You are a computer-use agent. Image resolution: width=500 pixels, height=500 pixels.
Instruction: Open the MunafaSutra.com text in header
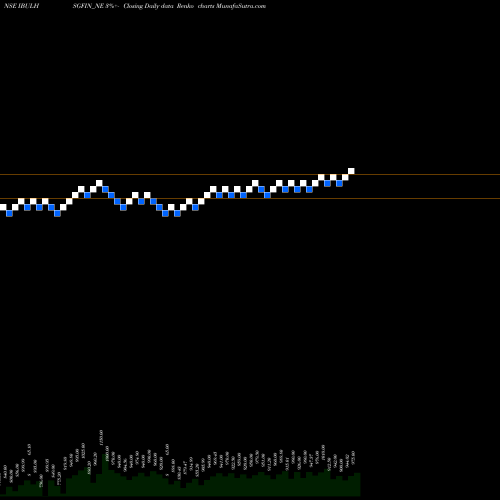[241, 6]
